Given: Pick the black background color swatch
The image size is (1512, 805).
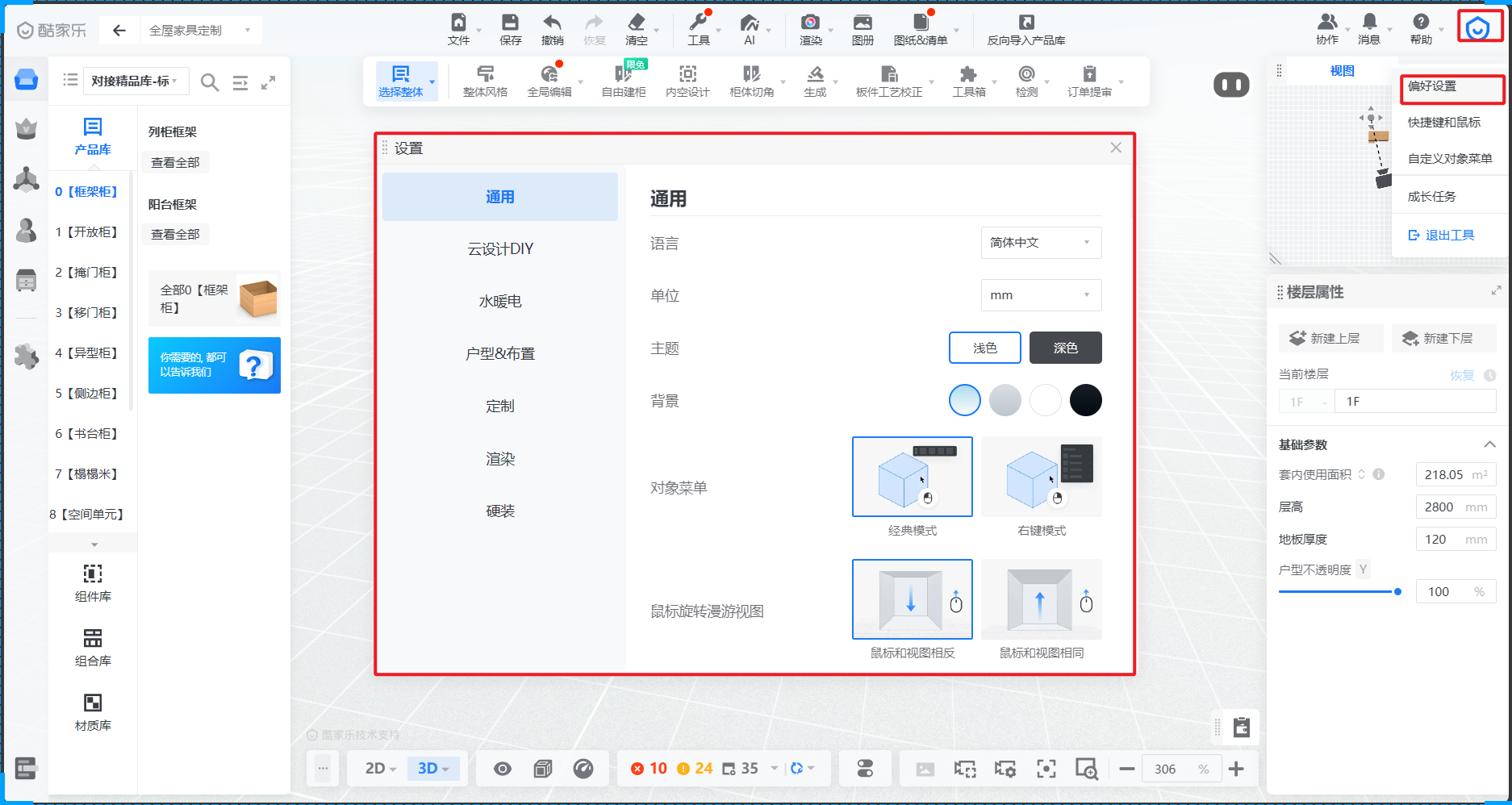Looking at the screenshot, I should click(1085, 400).
